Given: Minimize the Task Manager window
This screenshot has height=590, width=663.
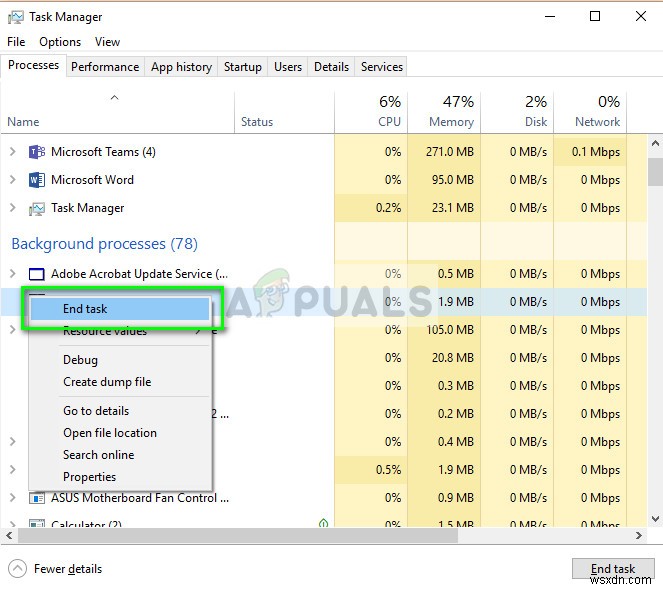Looking at the screenshot, I should tap(550, 16).
